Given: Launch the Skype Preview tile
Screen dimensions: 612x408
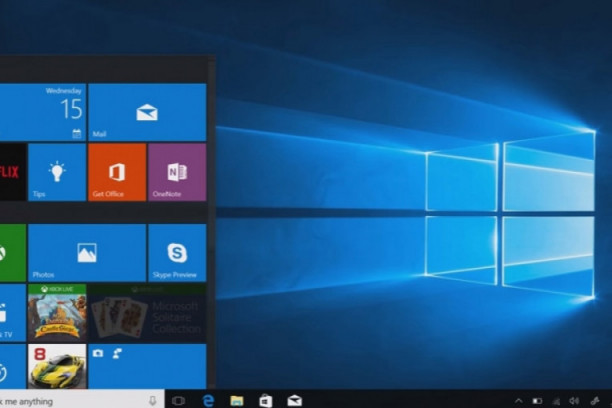Looking at the screenshot, I should pyautogui.click(x=177, y=252).
